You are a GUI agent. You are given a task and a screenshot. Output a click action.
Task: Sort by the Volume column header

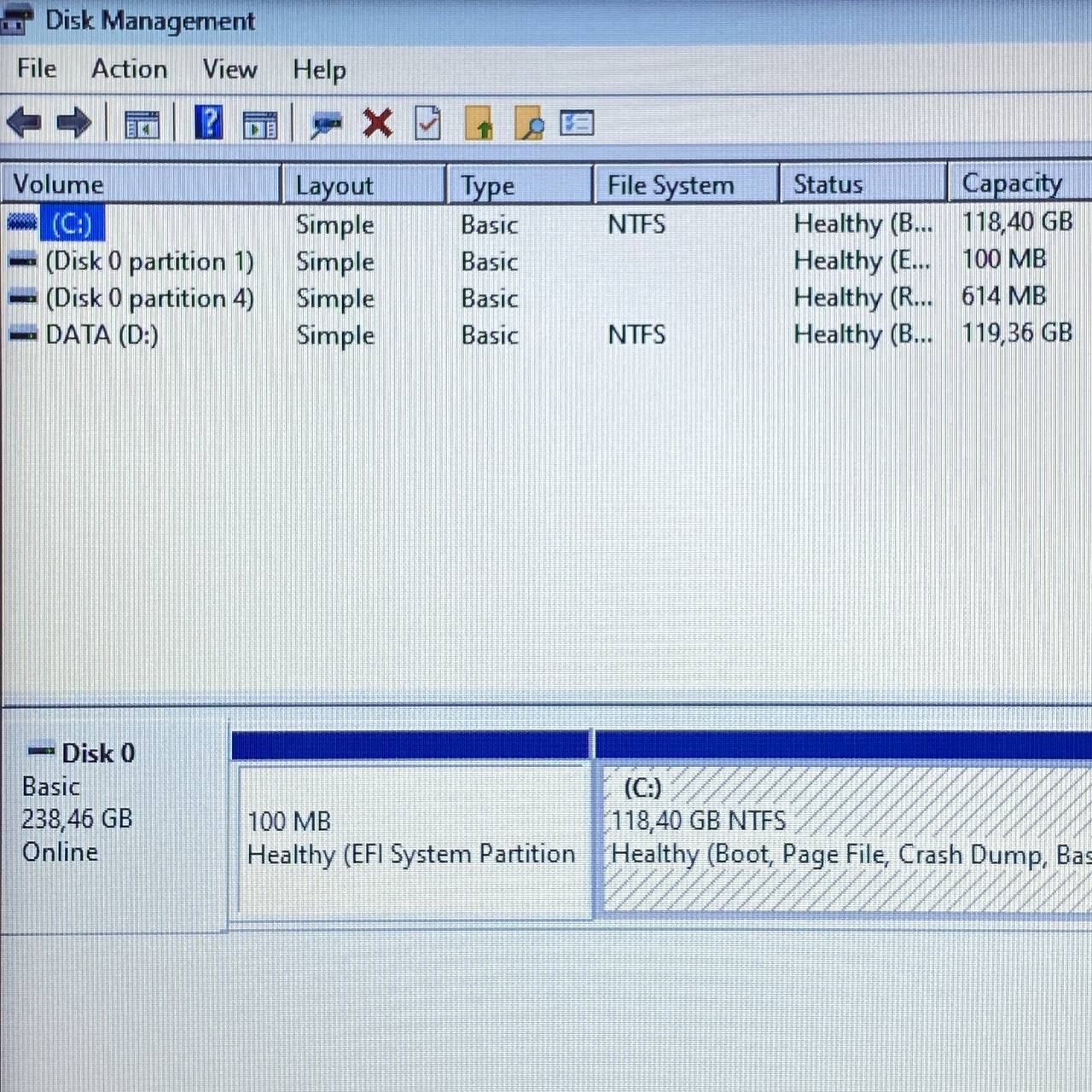(141, 184)
